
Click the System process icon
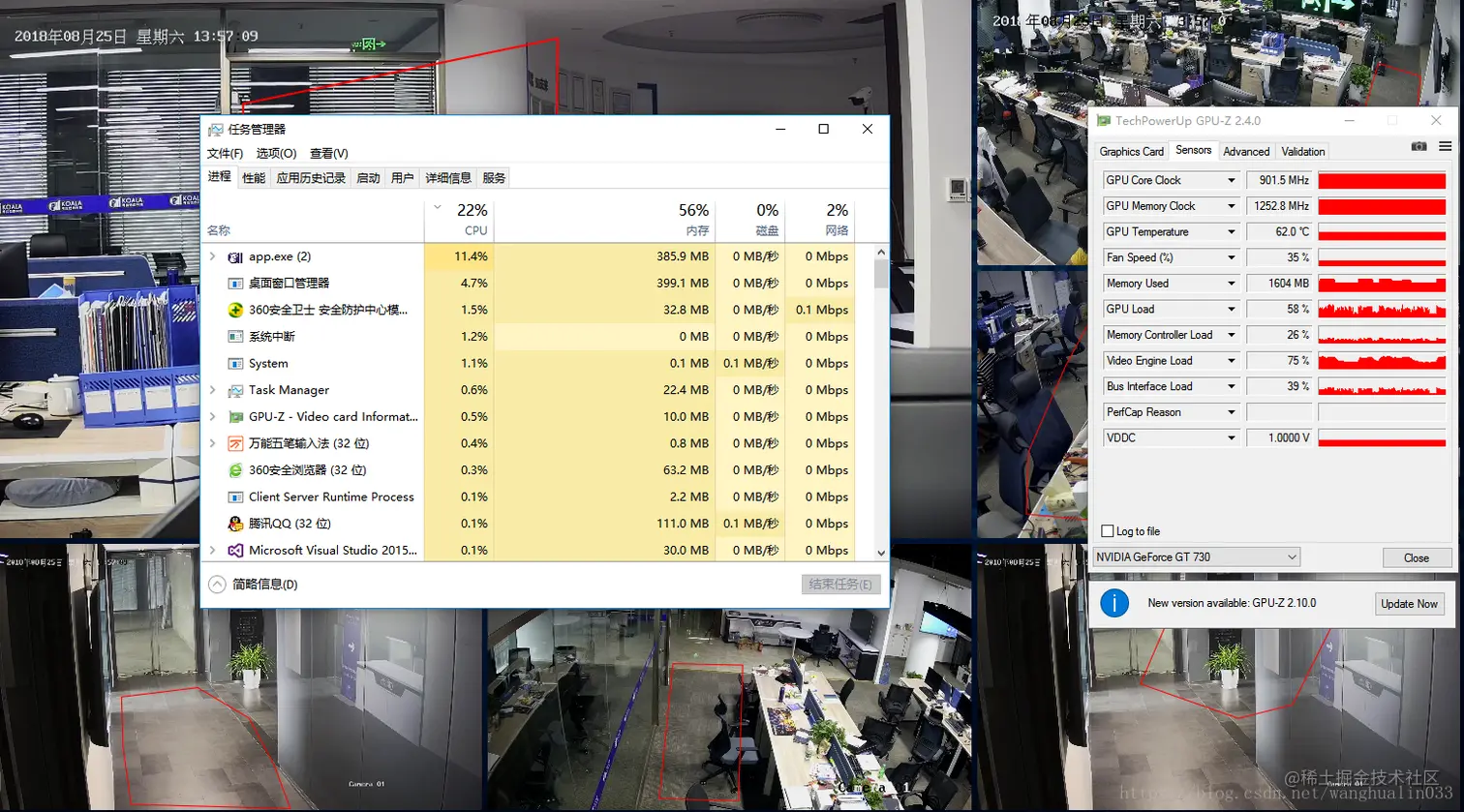(234, 364)
